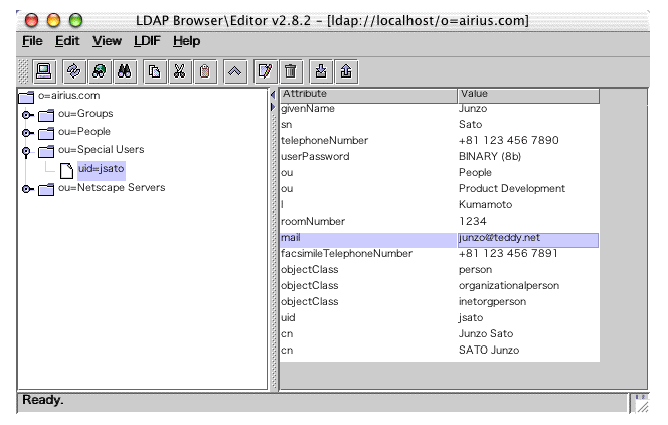
Task: Click the ou=Netscape Servers folder icon
Action: (46, 189)
